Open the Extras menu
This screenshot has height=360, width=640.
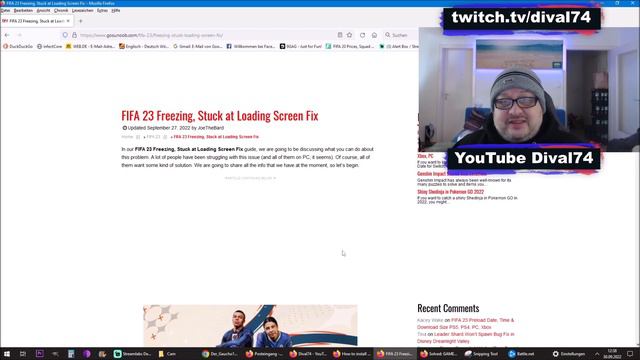(102, 10)
